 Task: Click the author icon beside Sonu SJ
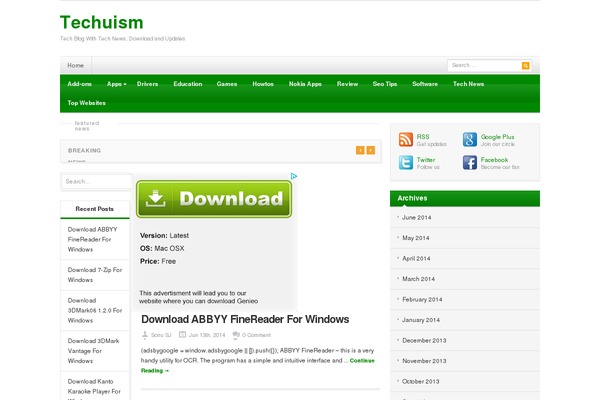click(145, 335)
